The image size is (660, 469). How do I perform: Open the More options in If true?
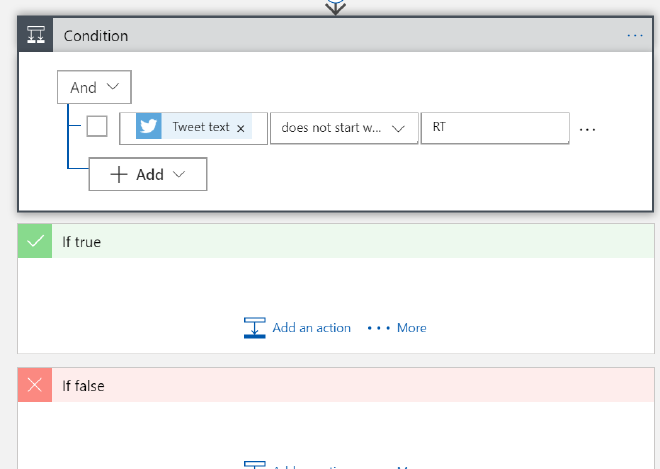pos(397,328)
